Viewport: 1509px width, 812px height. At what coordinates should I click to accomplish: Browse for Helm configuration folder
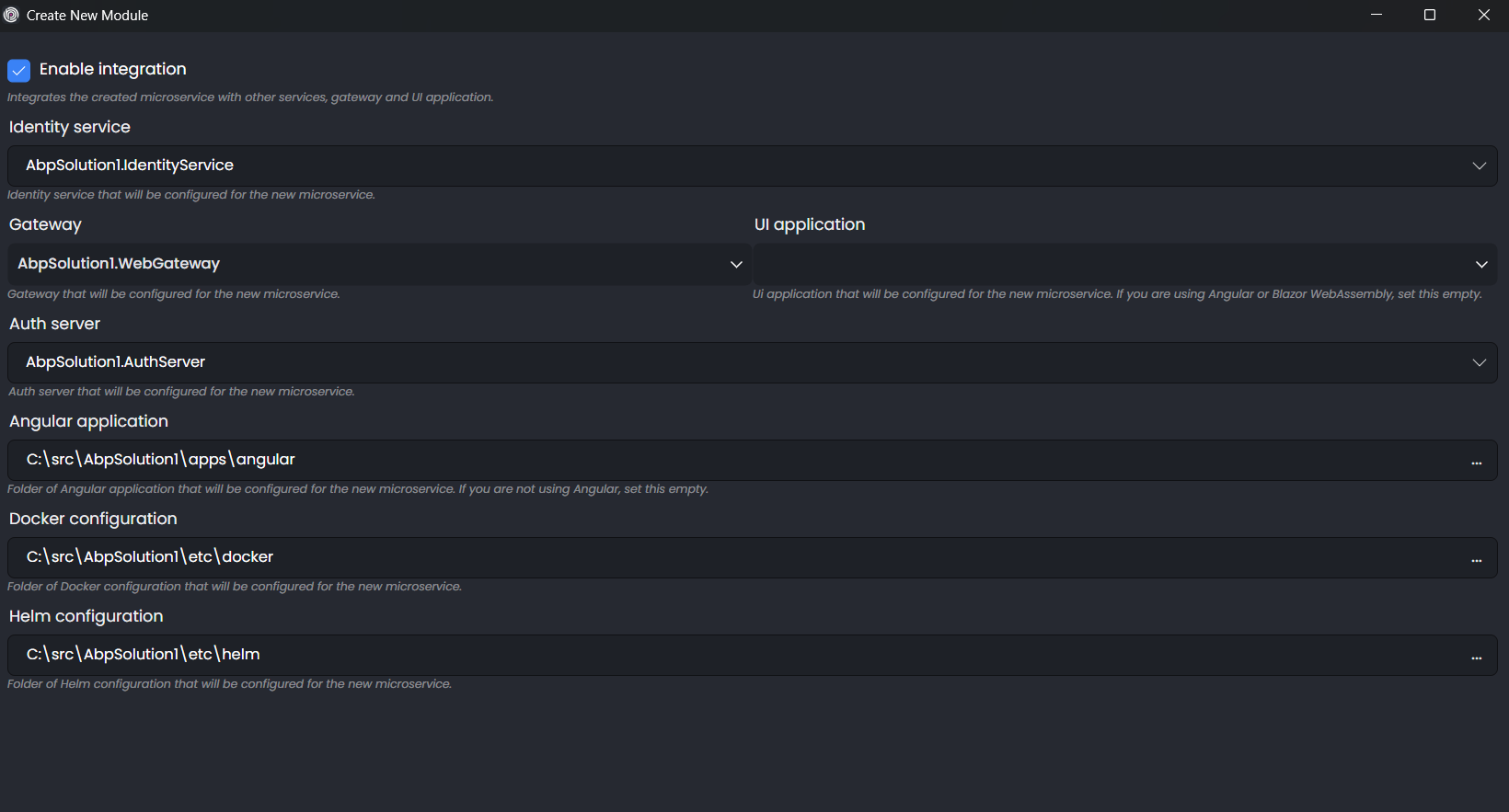point(1476,658)
